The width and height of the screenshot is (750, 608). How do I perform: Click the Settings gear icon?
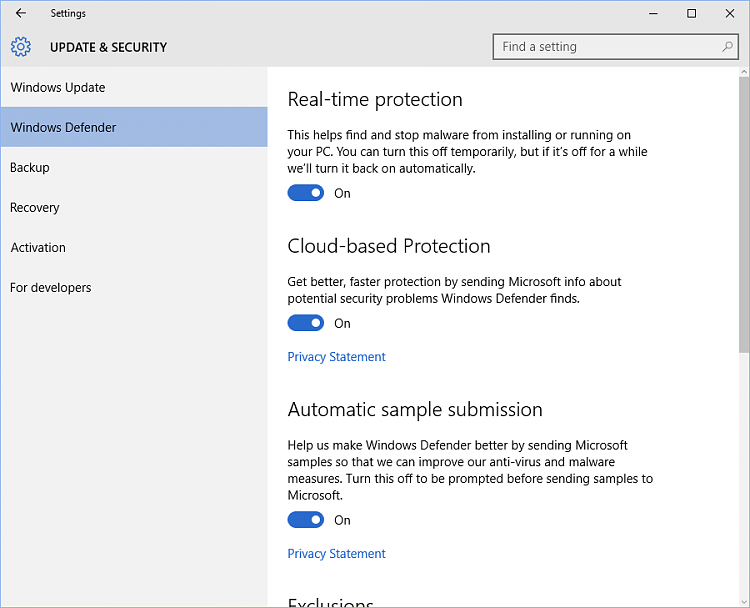(x=21, y=47)
